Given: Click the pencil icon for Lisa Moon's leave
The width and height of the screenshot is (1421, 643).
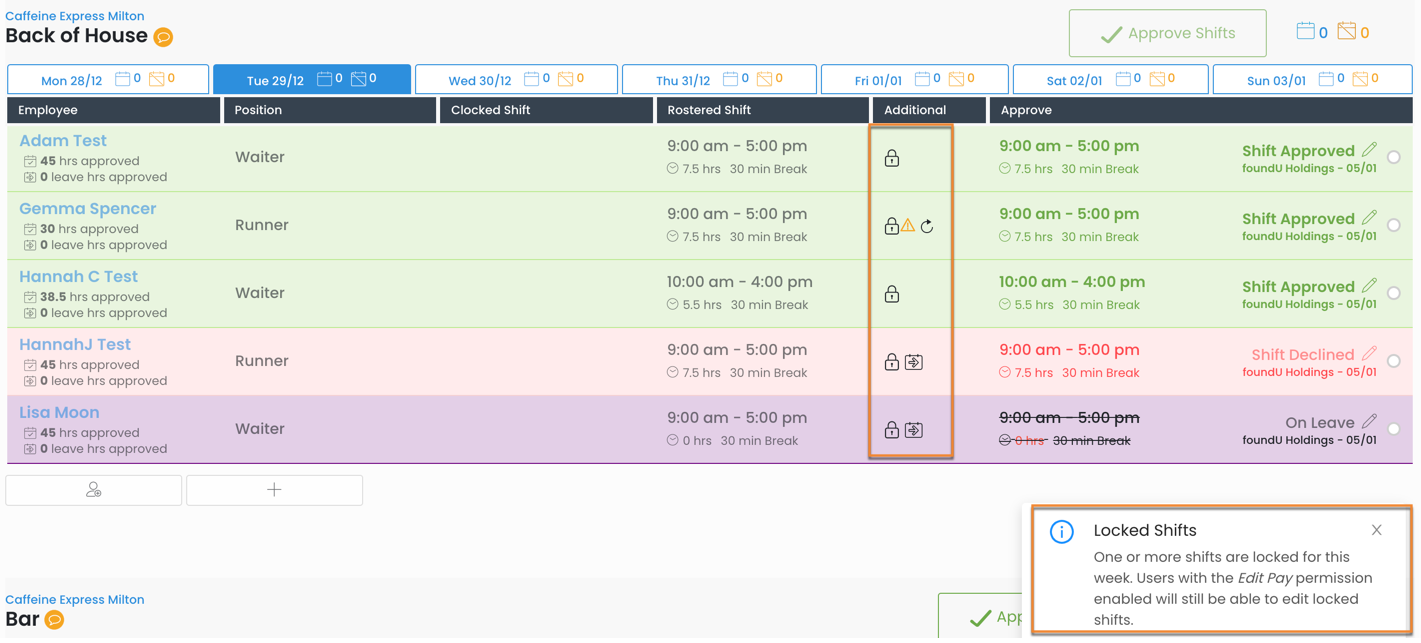Looking at the screenshot, I should [x=1369, y=422].
